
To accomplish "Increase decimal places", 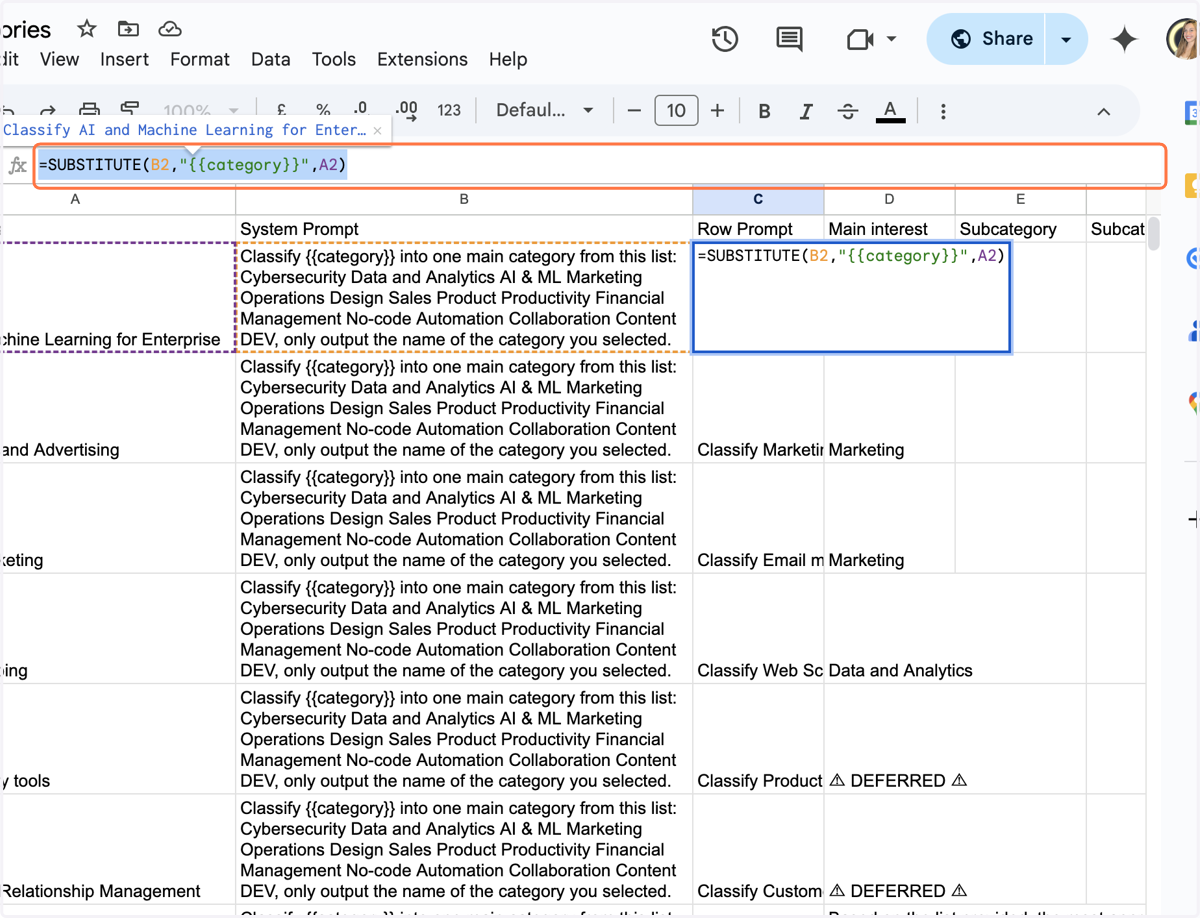I will pyautogui.click(x=406, y=110).
